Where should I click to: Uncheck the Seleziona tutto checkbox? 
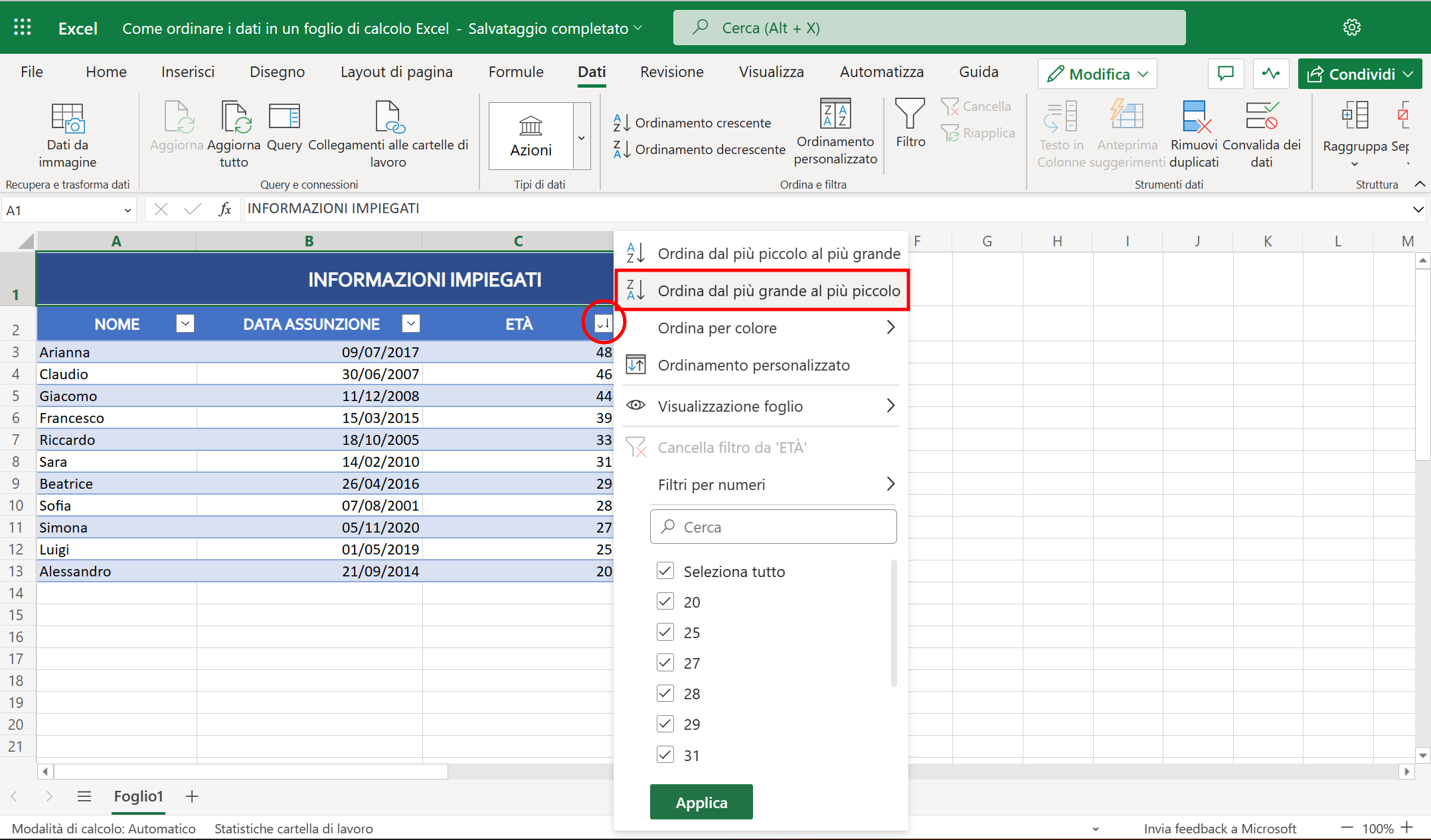[665, 570]
